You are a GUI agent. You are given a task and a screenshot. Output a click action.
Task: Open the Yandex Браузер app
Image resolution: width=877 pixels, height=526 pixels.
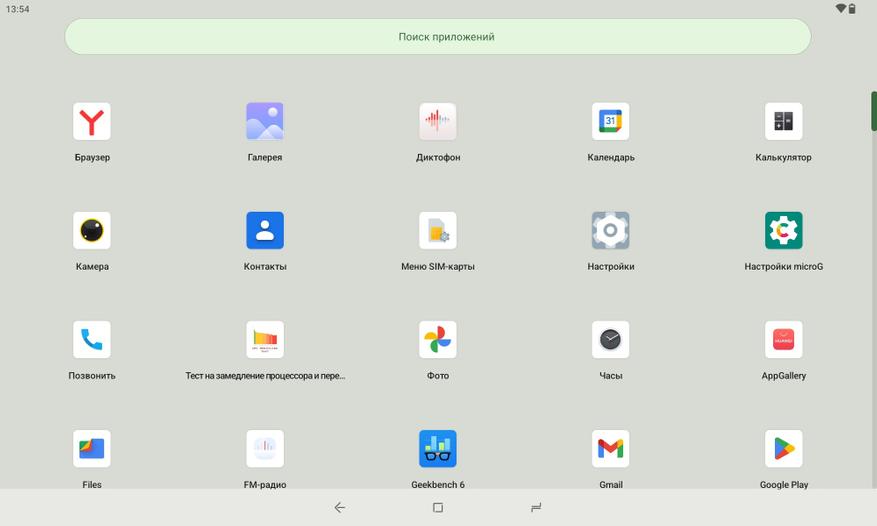[92, 121]
